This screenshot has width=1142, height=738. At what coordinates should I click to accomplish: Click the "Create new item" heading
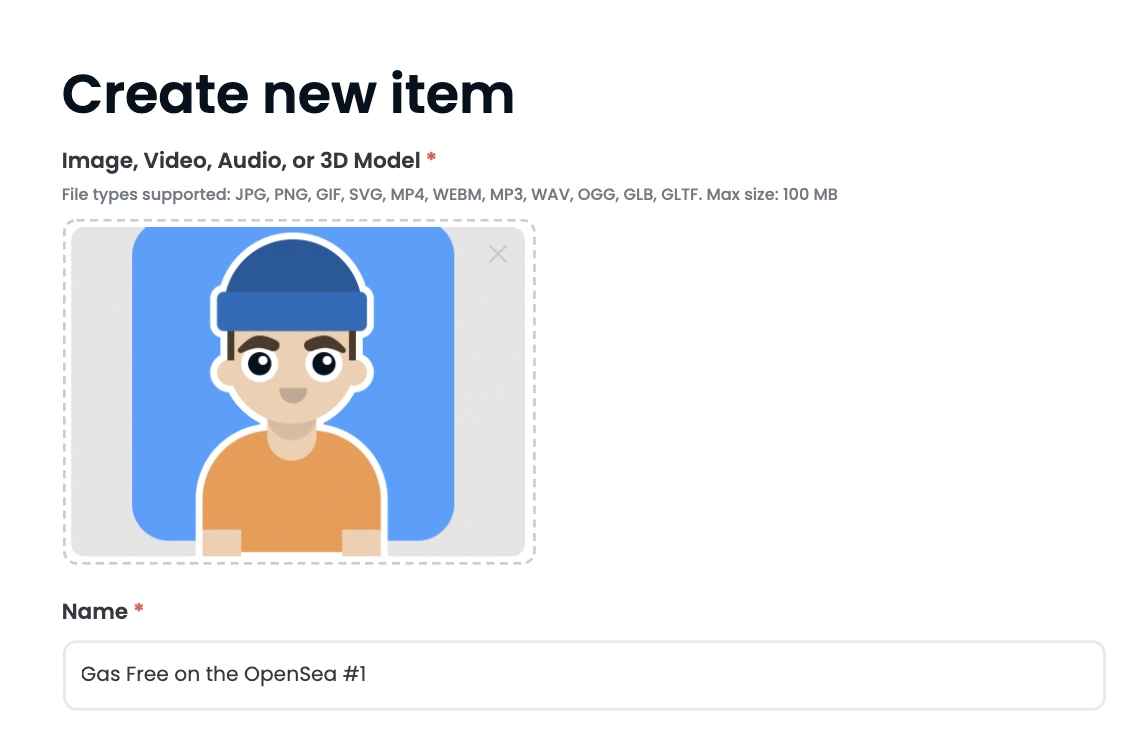(288, 95)
